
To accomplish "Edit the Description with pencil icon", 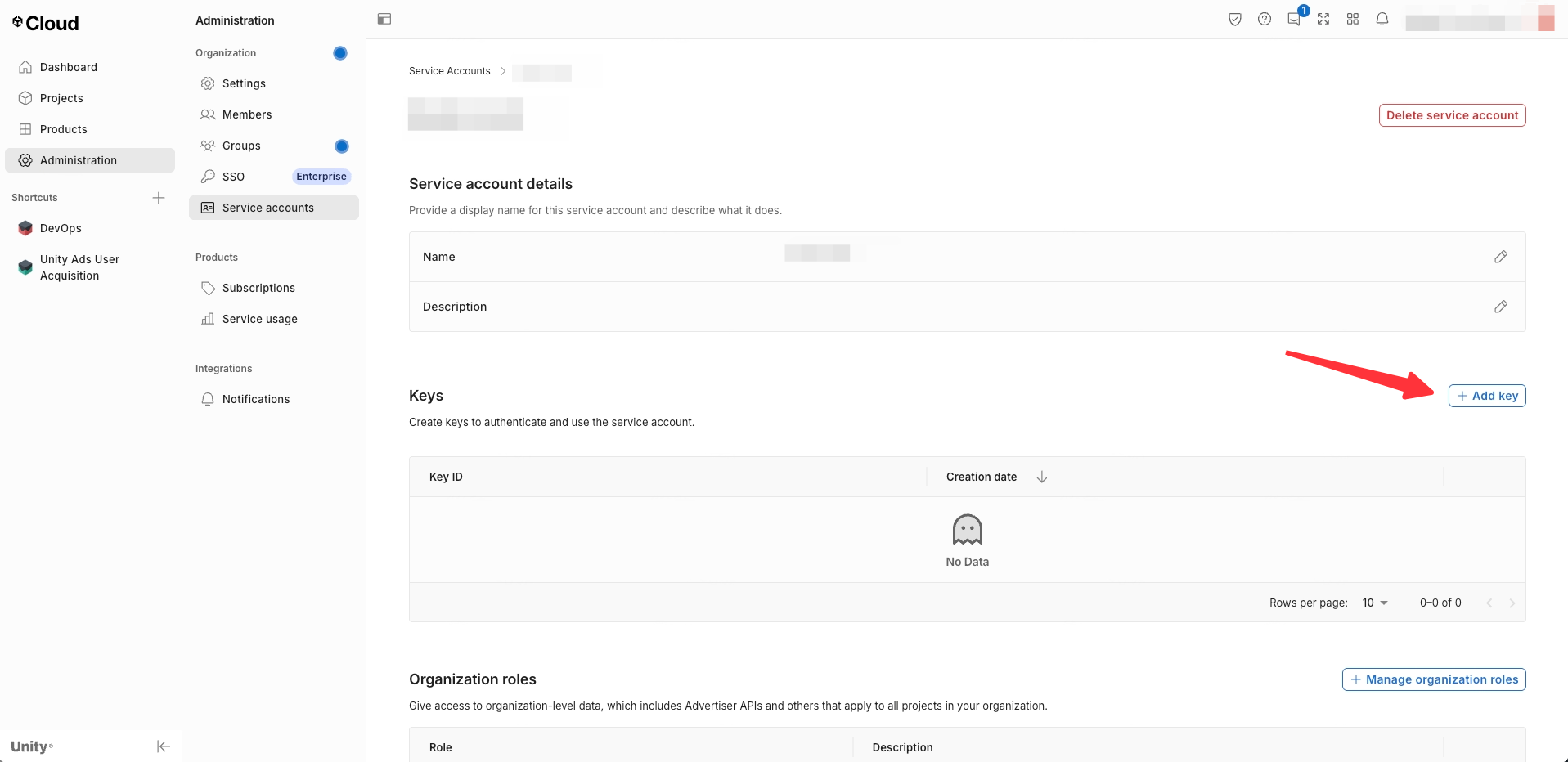I will pyautogui.click(x=1501, y=307).
